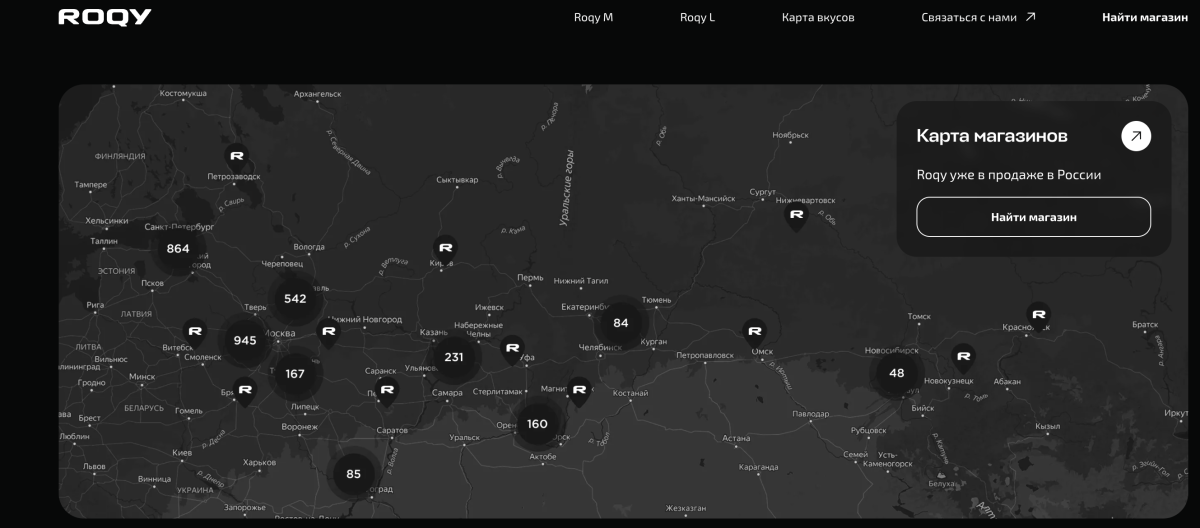
Task: Click the ROQY logo in the header
Action: click(x=105, y=17)
